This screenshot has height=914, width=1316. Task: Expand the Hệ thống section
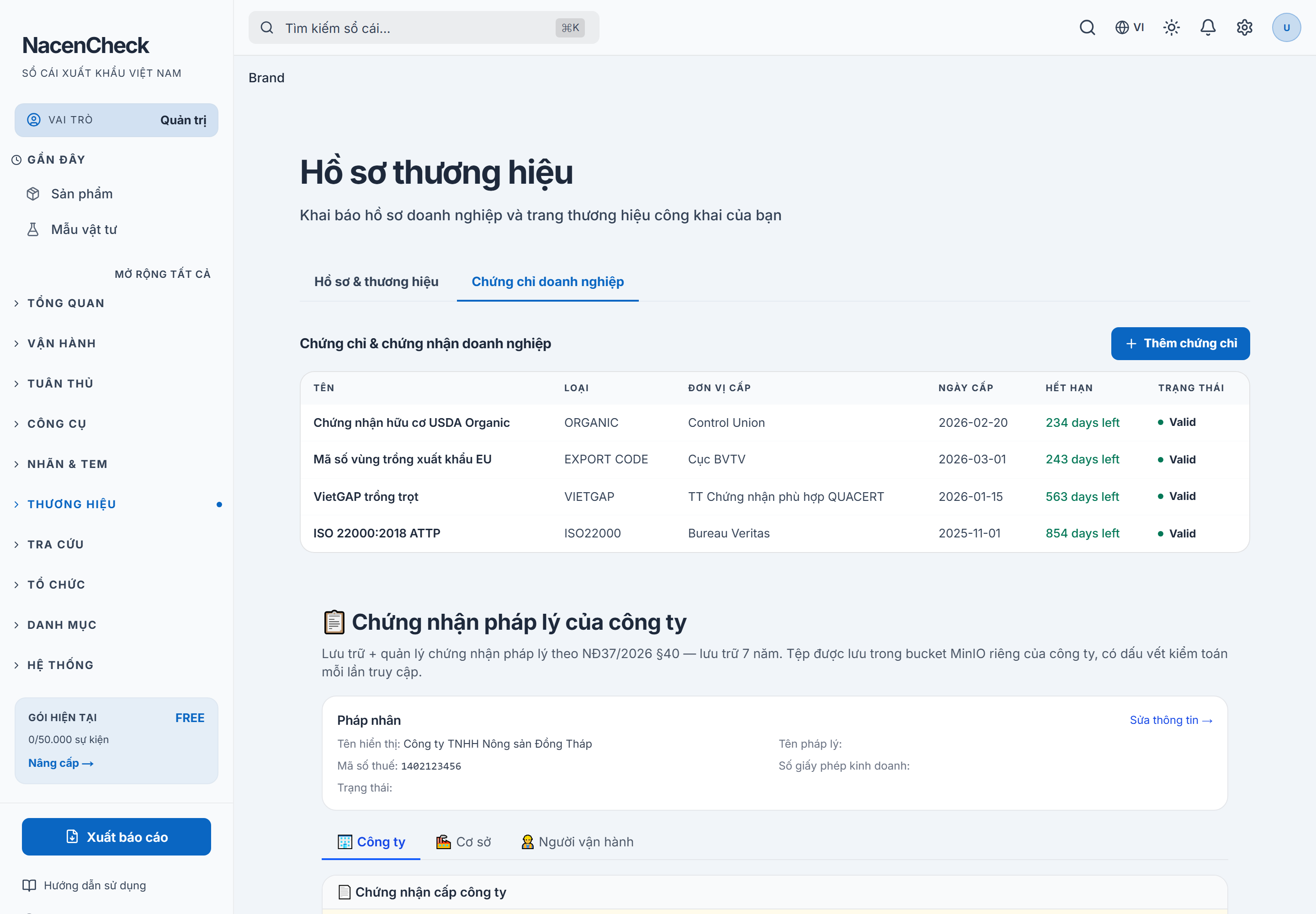116,665
